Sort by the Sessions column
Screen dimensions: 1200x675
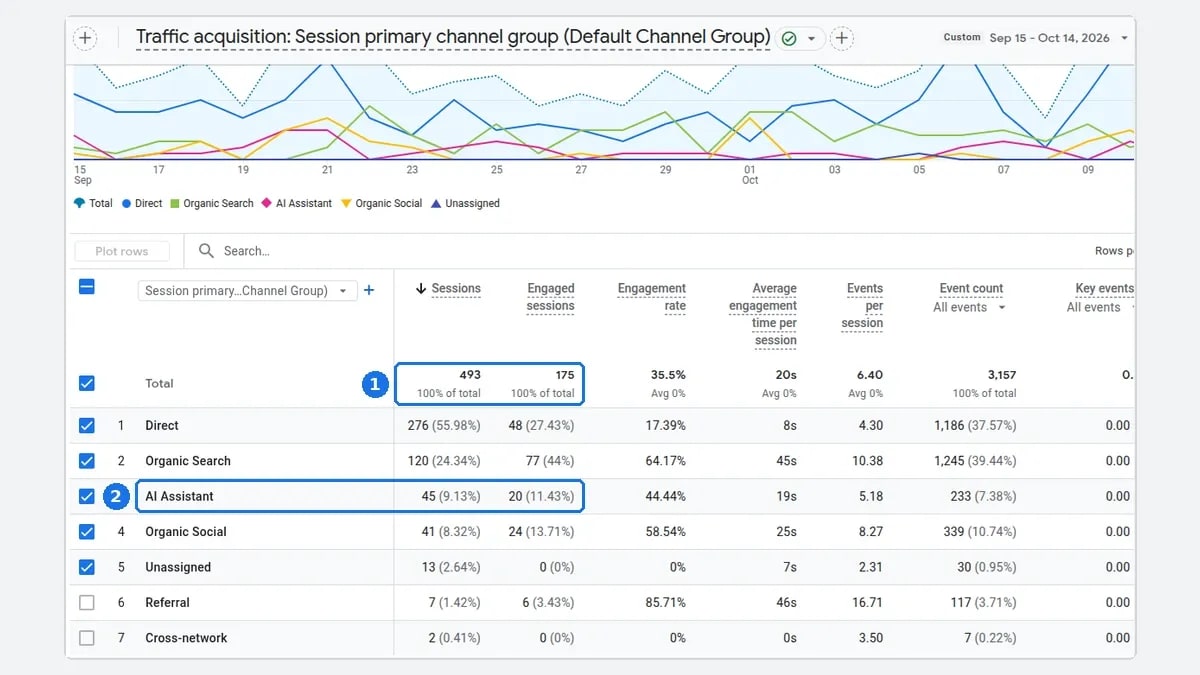[x=456, y=288]
